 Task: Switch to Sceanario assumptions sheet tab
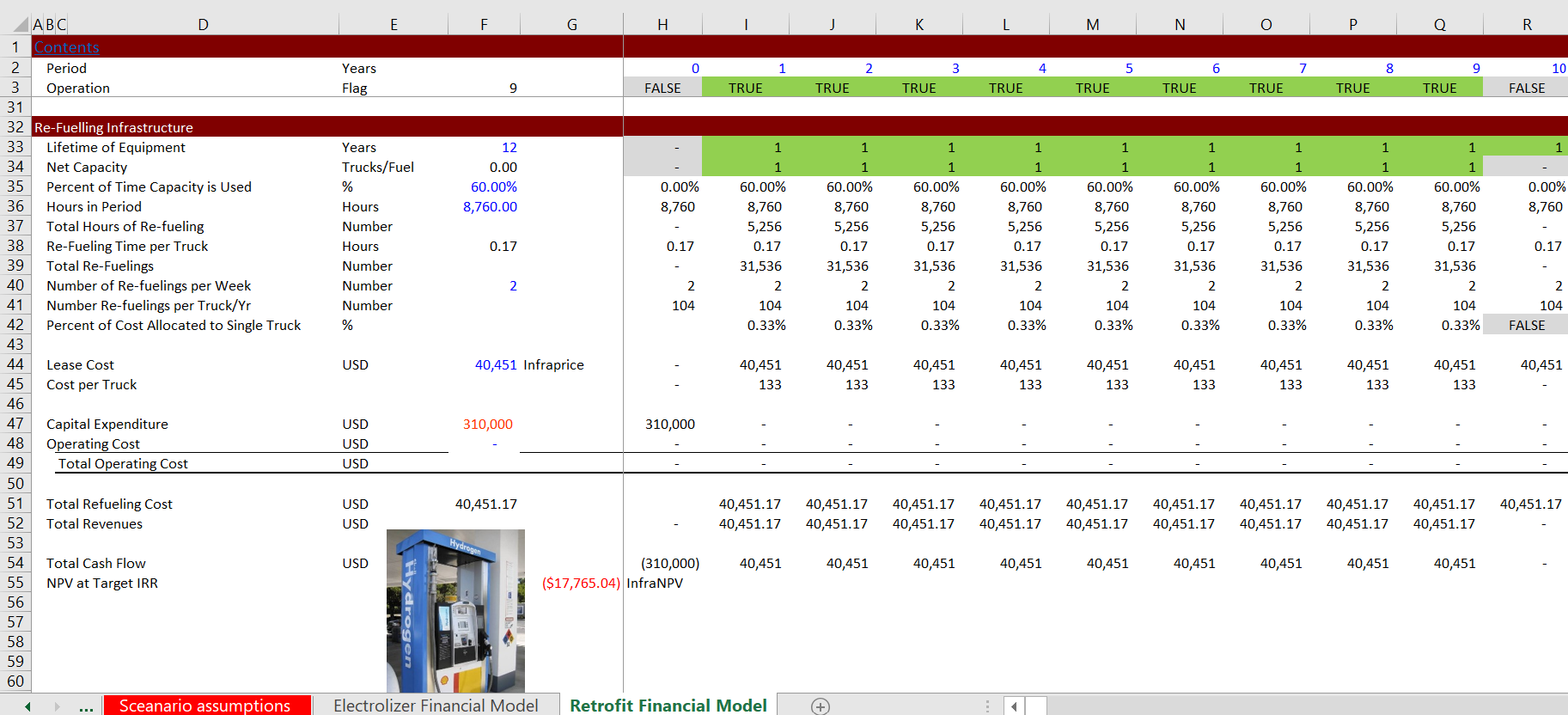point(205,706)
